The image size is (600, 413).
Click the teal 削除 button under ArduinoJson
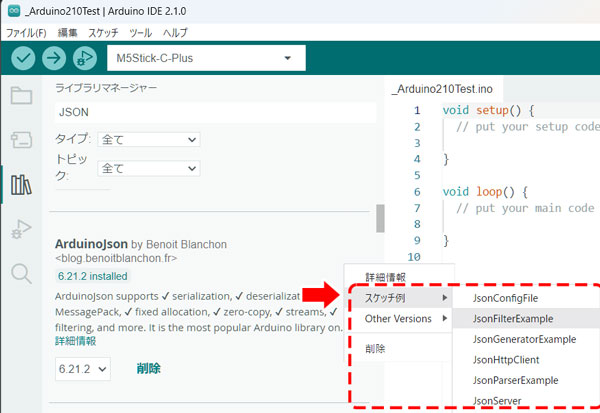(x=148, y=369)
